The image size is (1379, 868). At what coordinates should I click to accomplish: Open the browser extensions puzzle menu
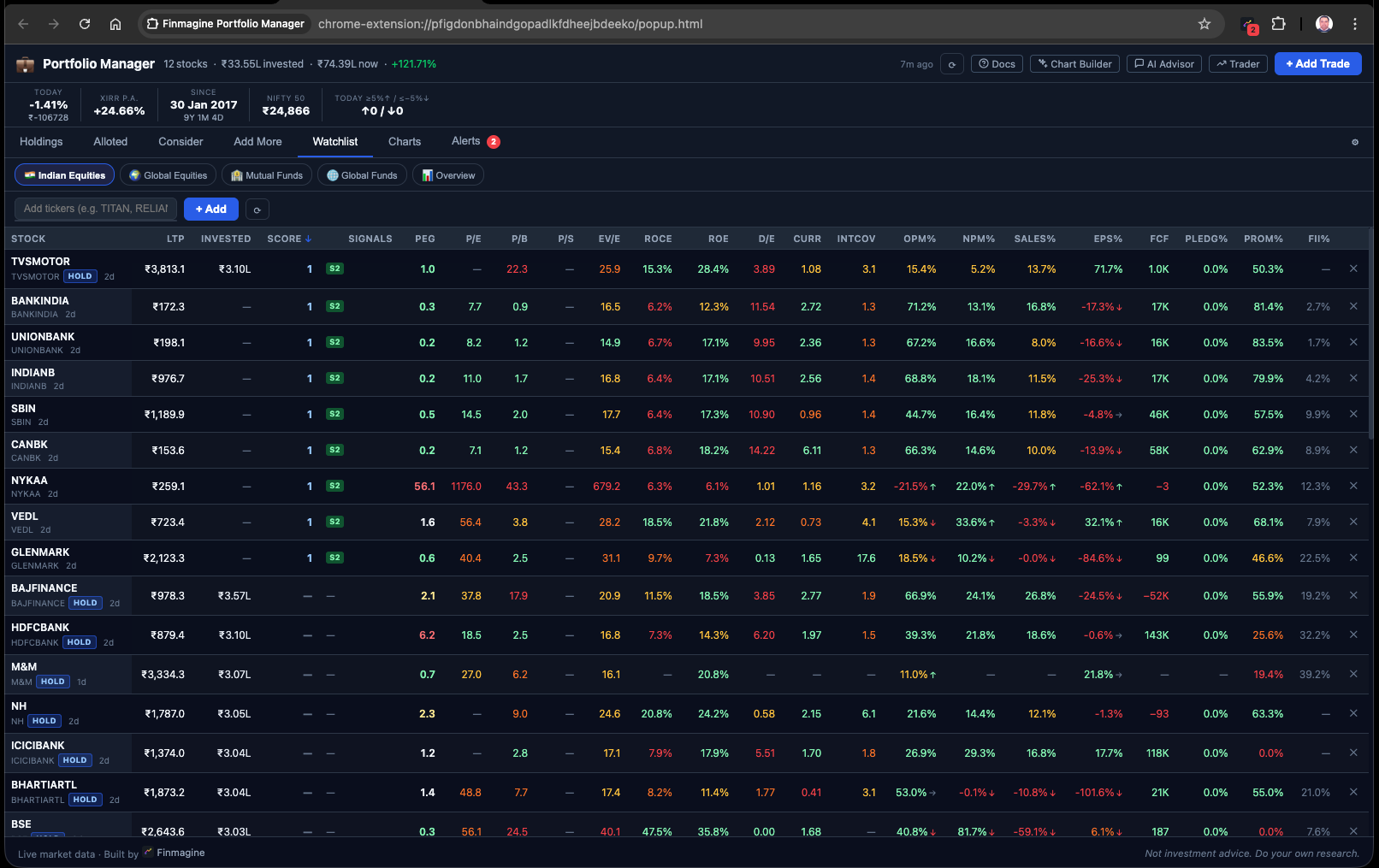click(x=1279, y=24)
